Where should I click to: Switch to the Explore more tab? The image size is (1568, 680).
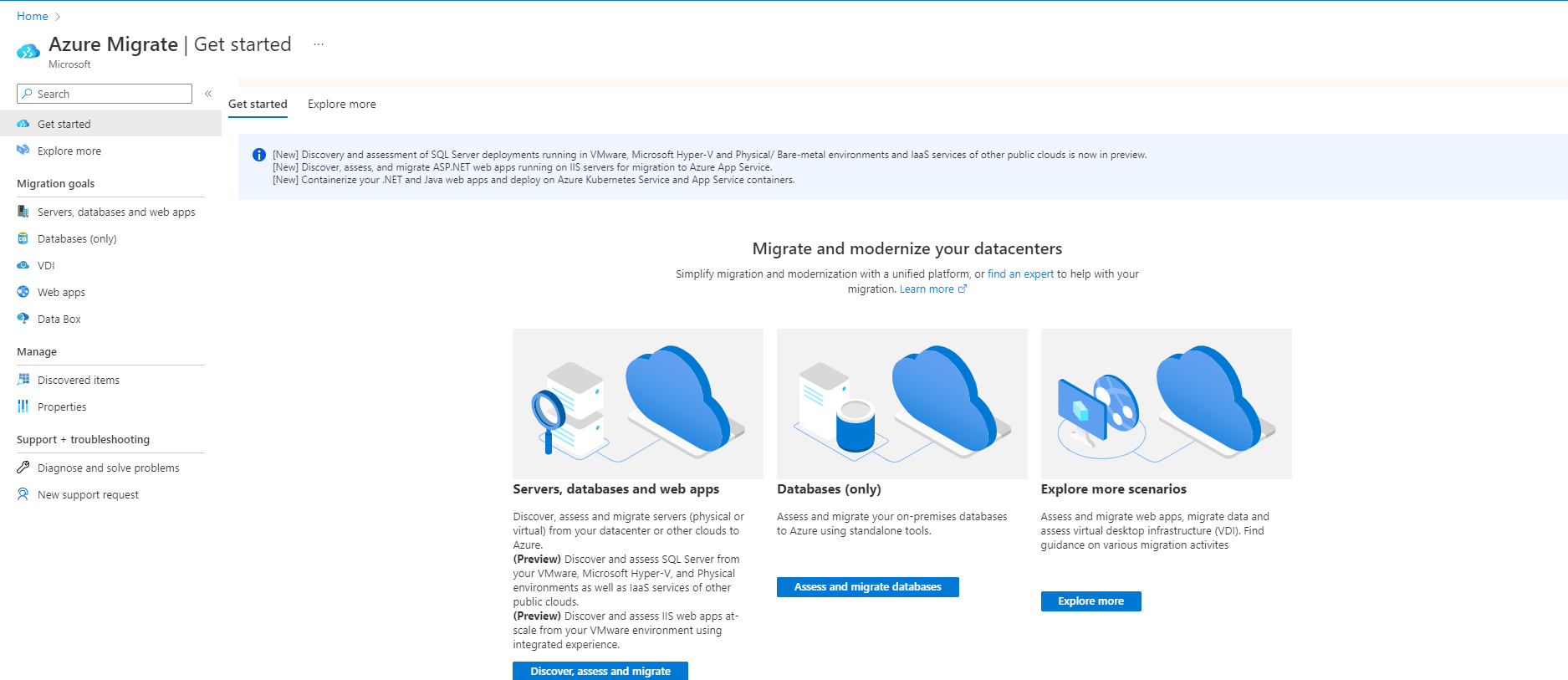342,105
